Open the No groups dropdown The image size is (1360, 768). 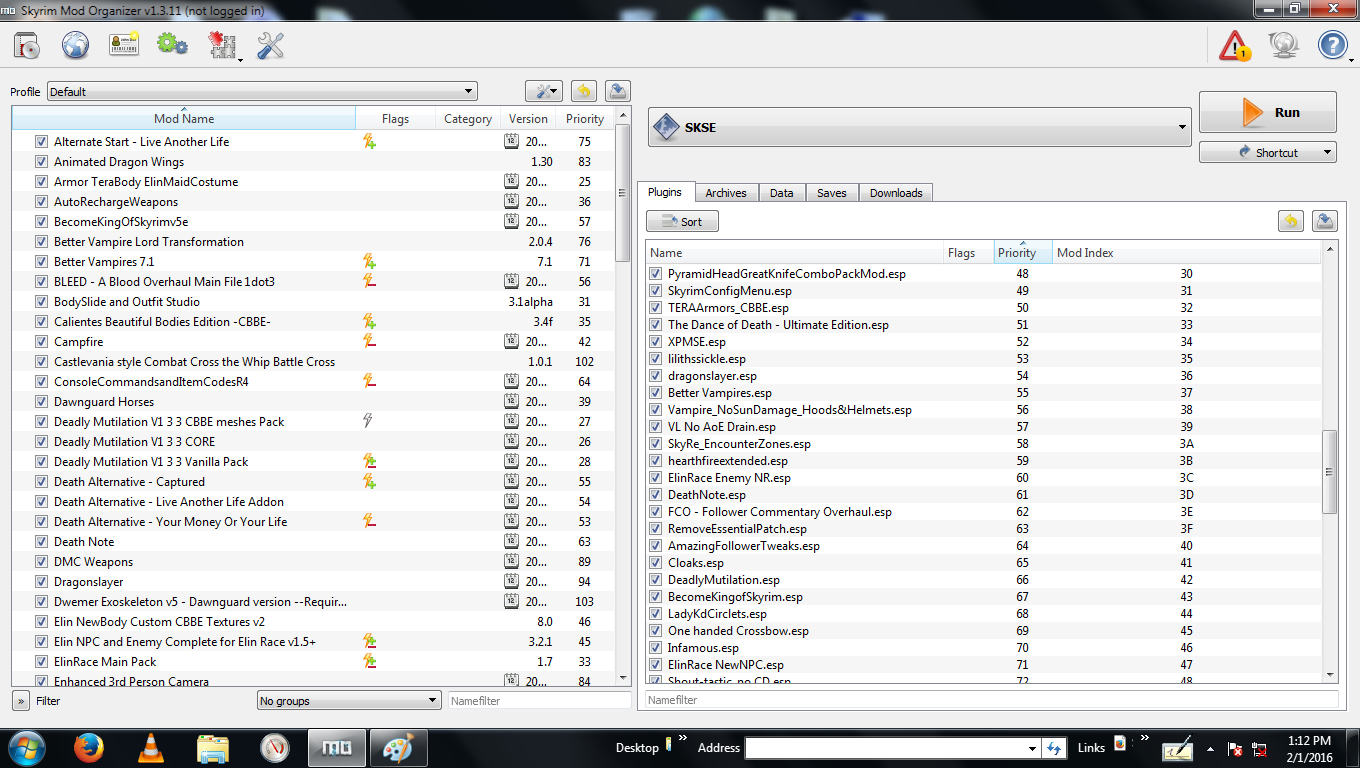click(x=349, y=701)
